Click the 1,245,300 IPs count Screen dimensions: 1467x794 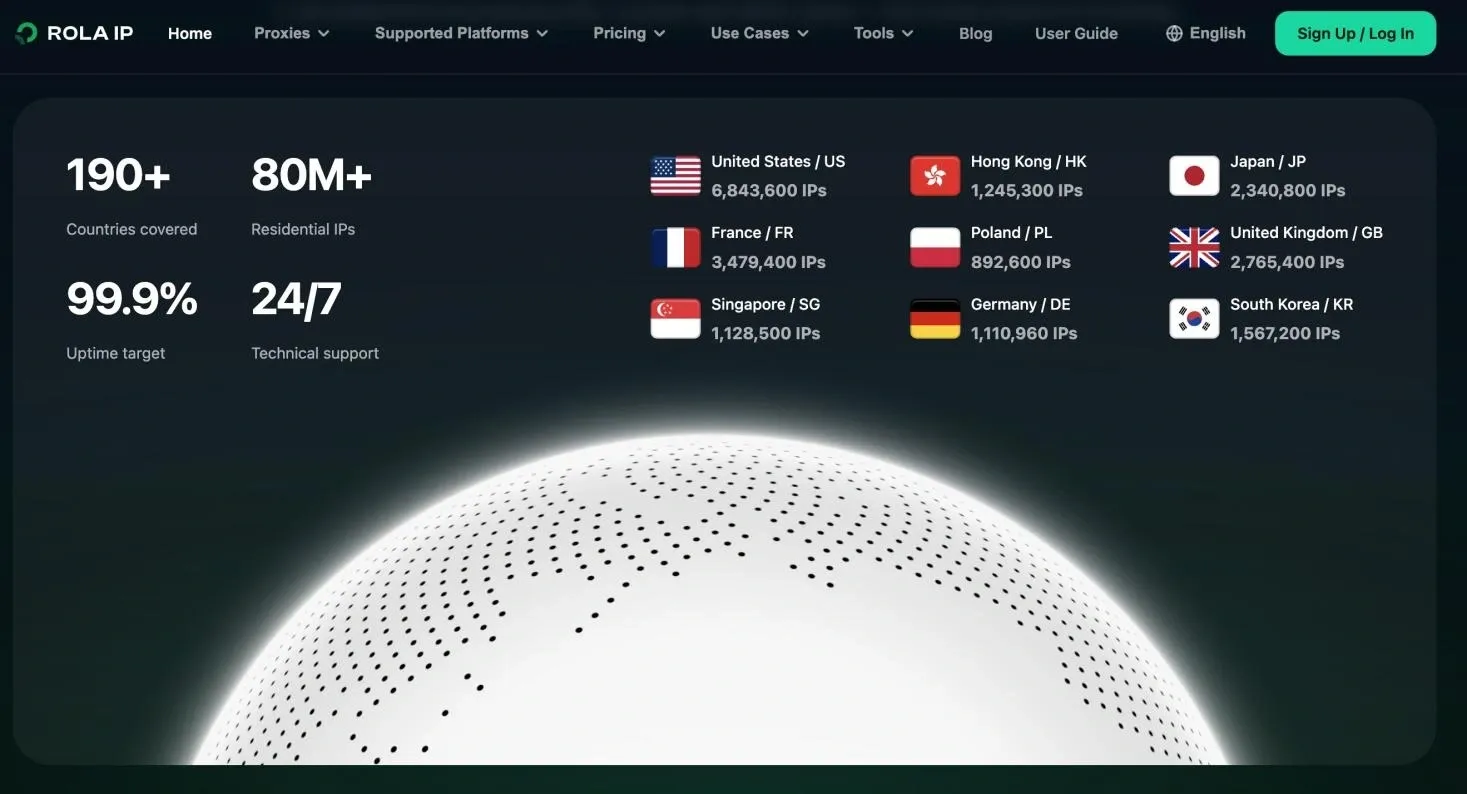pos(1027,190)
